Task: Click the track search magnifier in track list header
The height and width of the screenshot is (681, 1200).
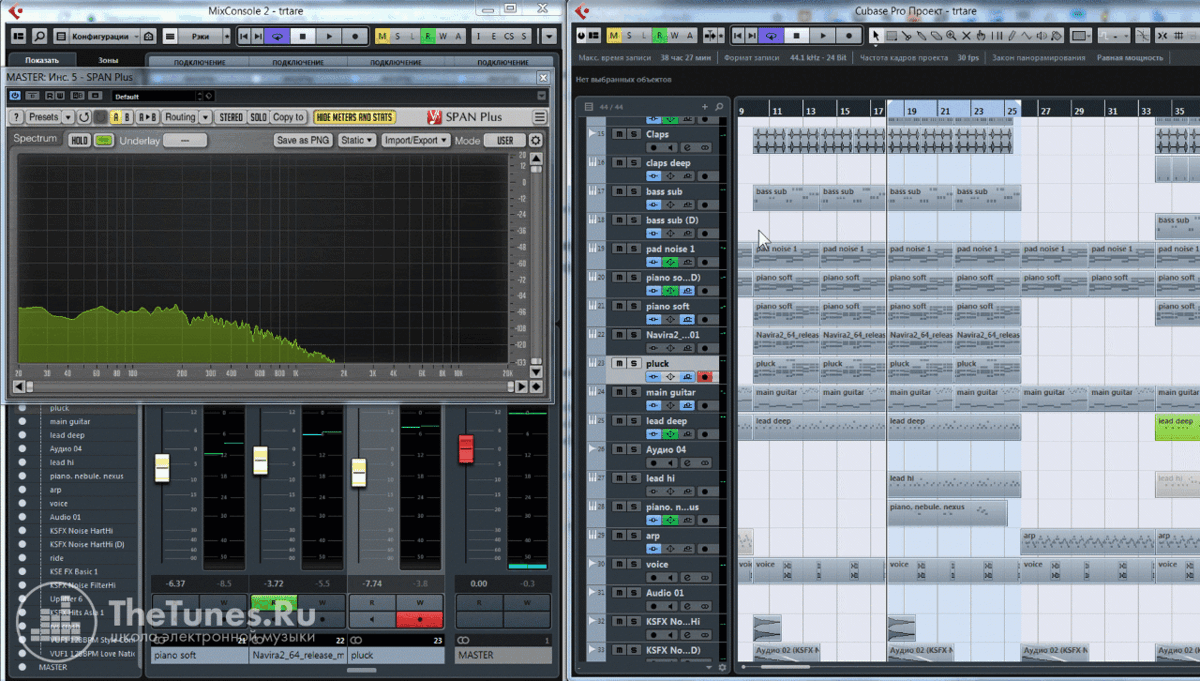Action: tap(719, 106)
